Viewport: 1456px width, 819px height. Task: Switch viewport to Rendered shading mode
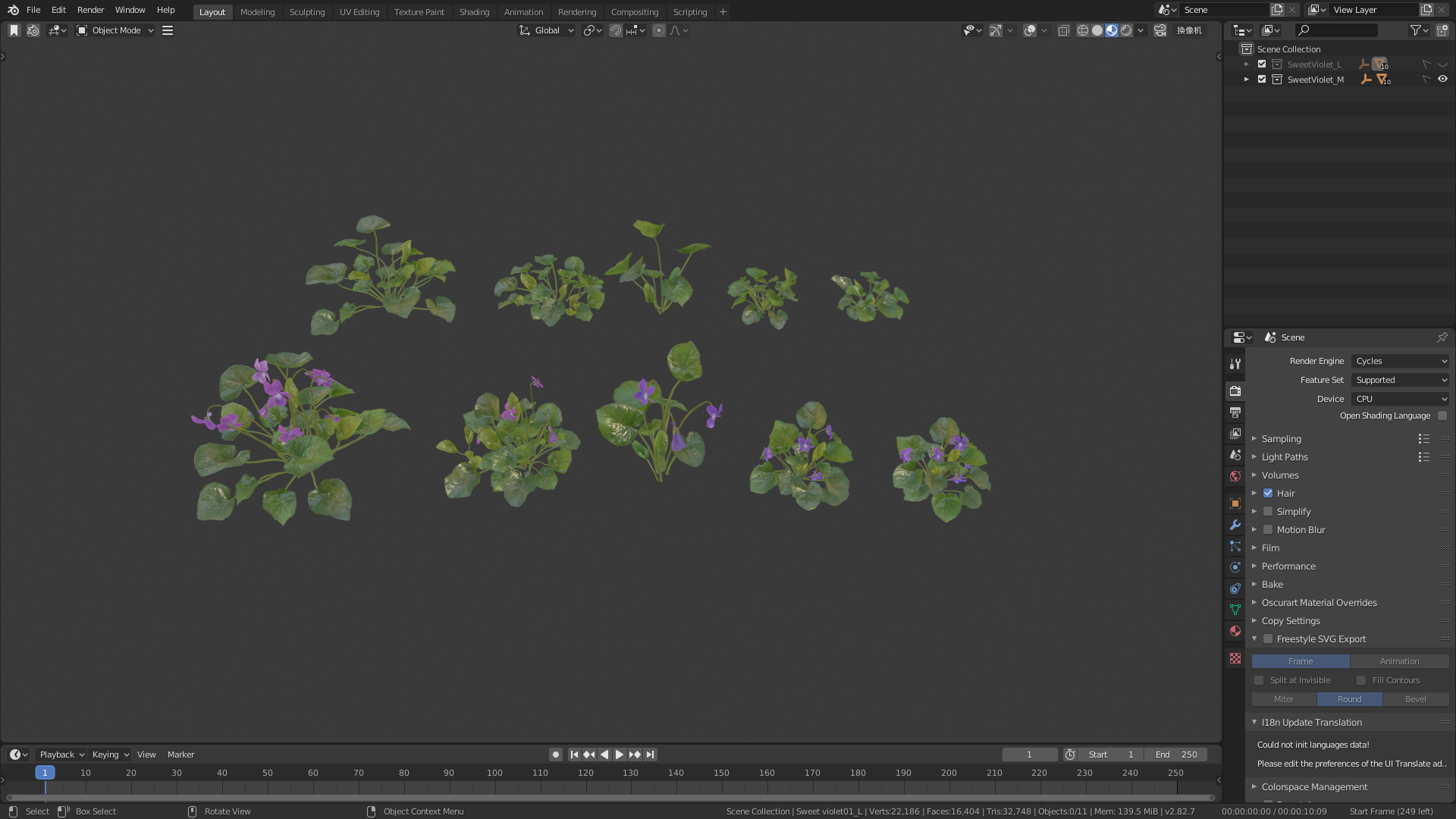click(1126, 30)
